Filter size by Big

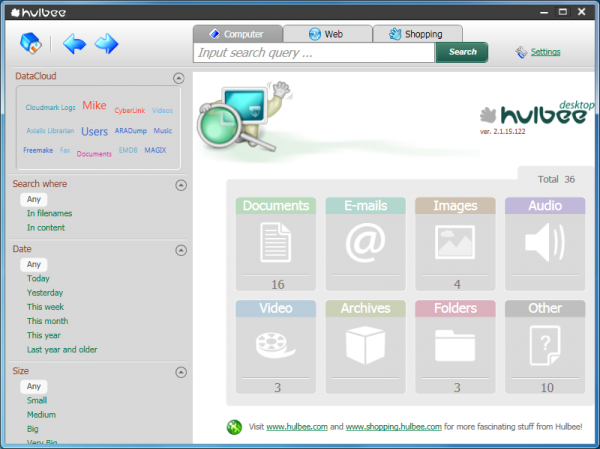tap(33, 429)
